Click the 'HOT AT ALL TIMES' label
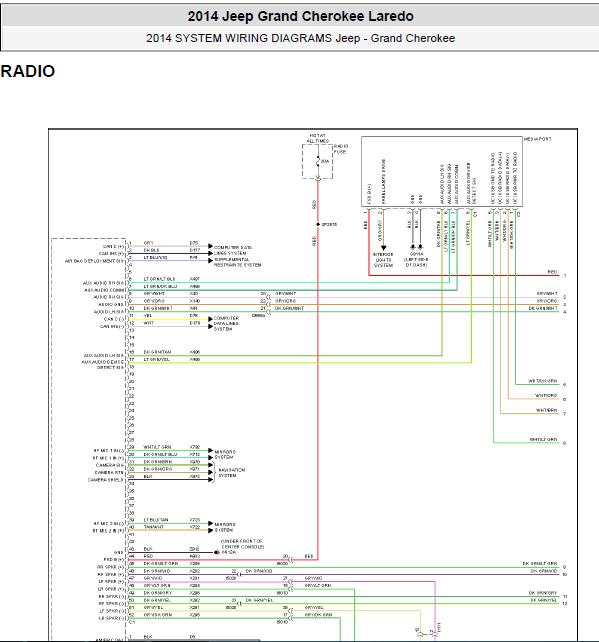The width and height of the screenshot is (599, 642). click(318, 138)
